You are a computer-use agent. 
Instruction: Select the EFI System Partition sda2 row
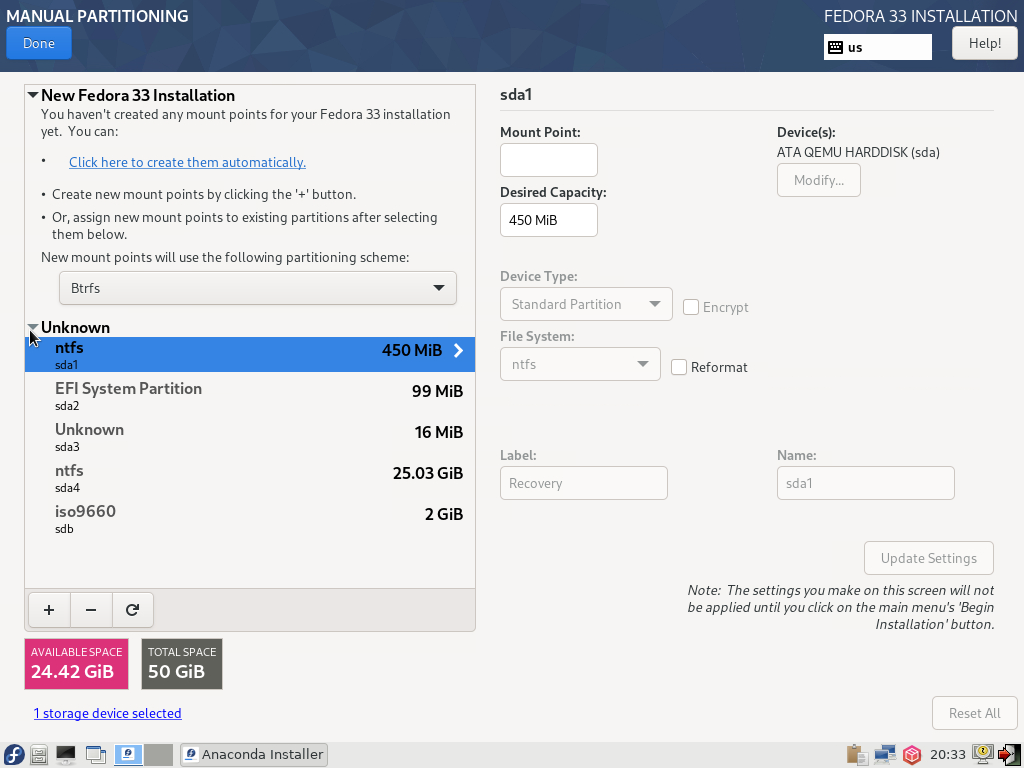pos(249,396)
